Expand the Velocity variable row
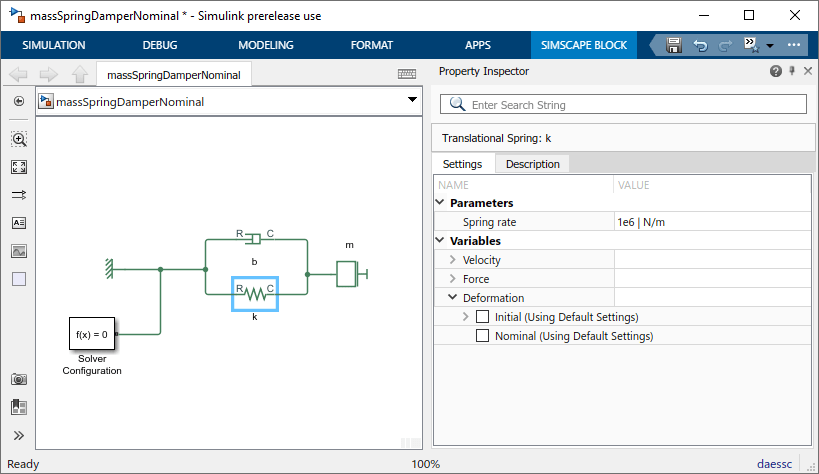This screenshot has width=819, height=474. click(453, 260)
